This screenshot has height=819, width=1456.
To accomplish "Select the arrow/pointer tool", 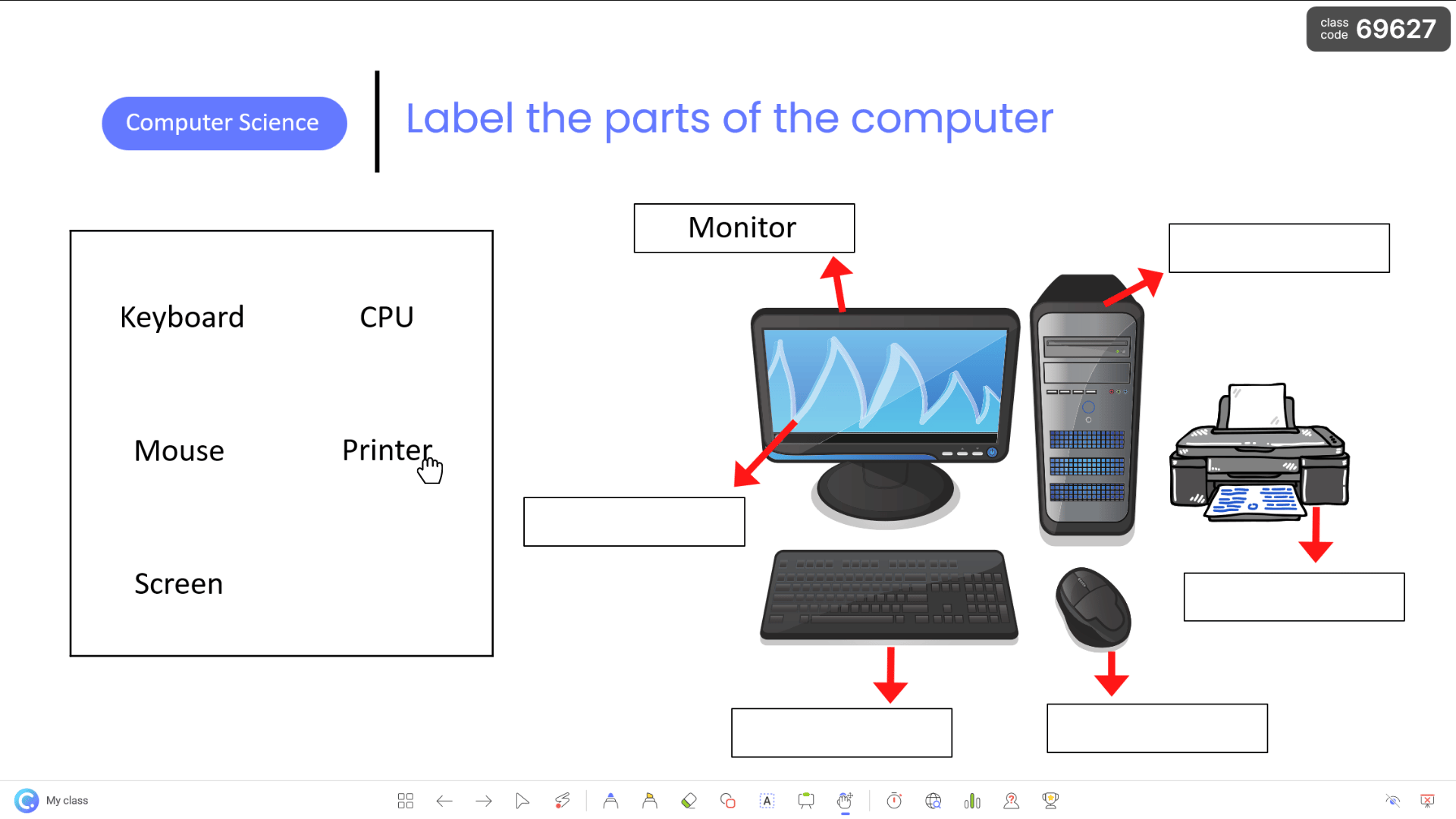I will [x=523, y=800].
